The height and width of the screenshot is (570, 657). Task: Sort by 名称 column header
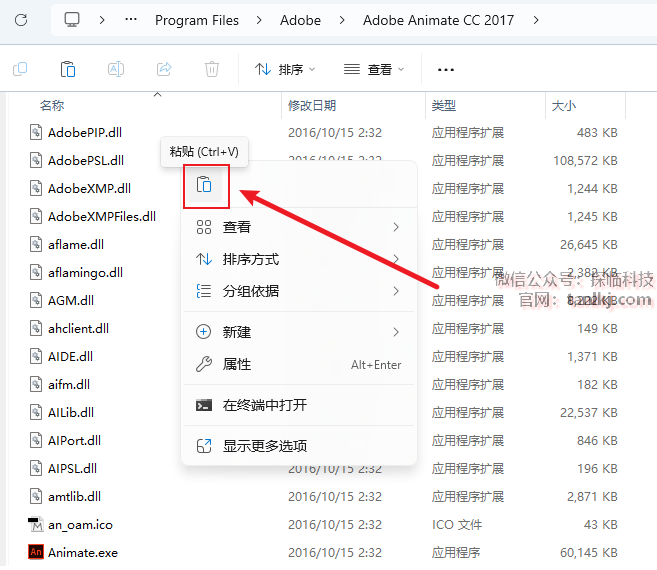(x=52, y=106)
